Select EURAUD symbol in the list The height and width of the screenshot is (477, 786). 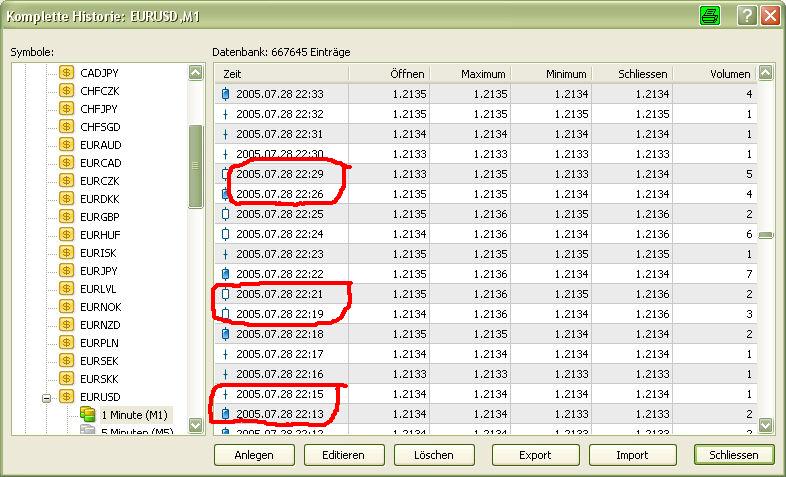click(x=101, y=145)
